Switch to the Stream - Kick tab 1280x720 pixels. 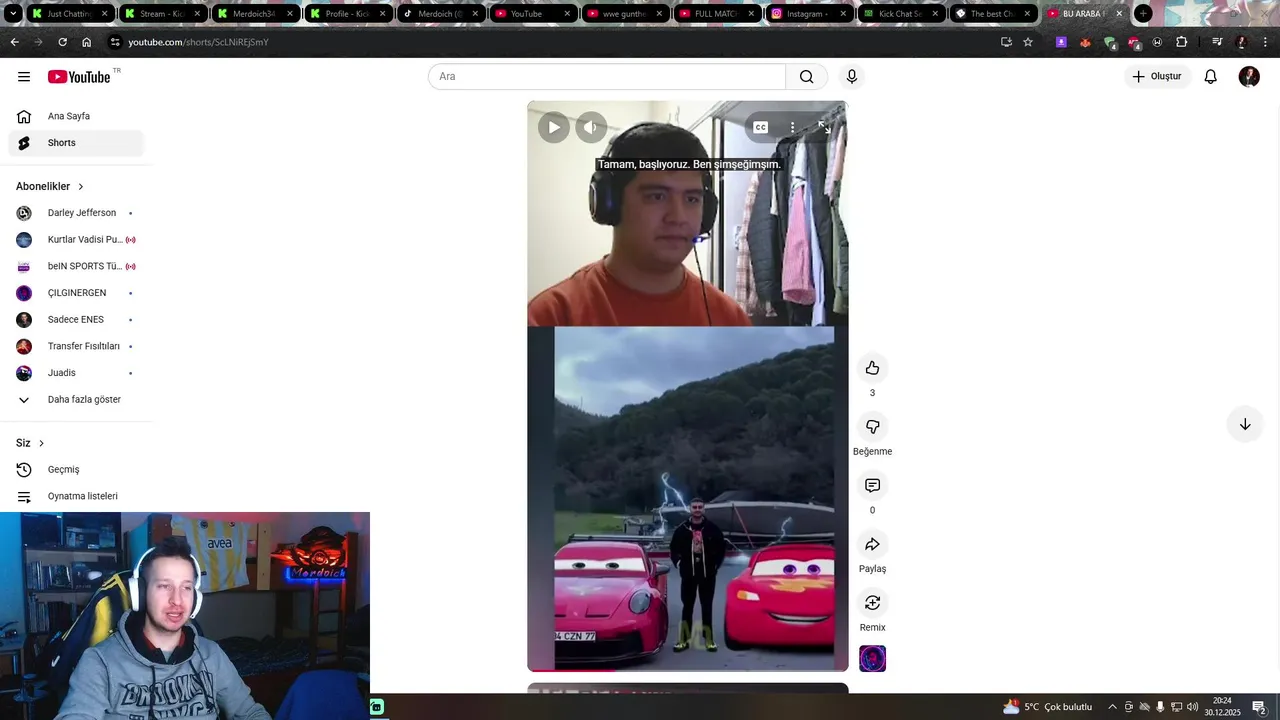161,14
